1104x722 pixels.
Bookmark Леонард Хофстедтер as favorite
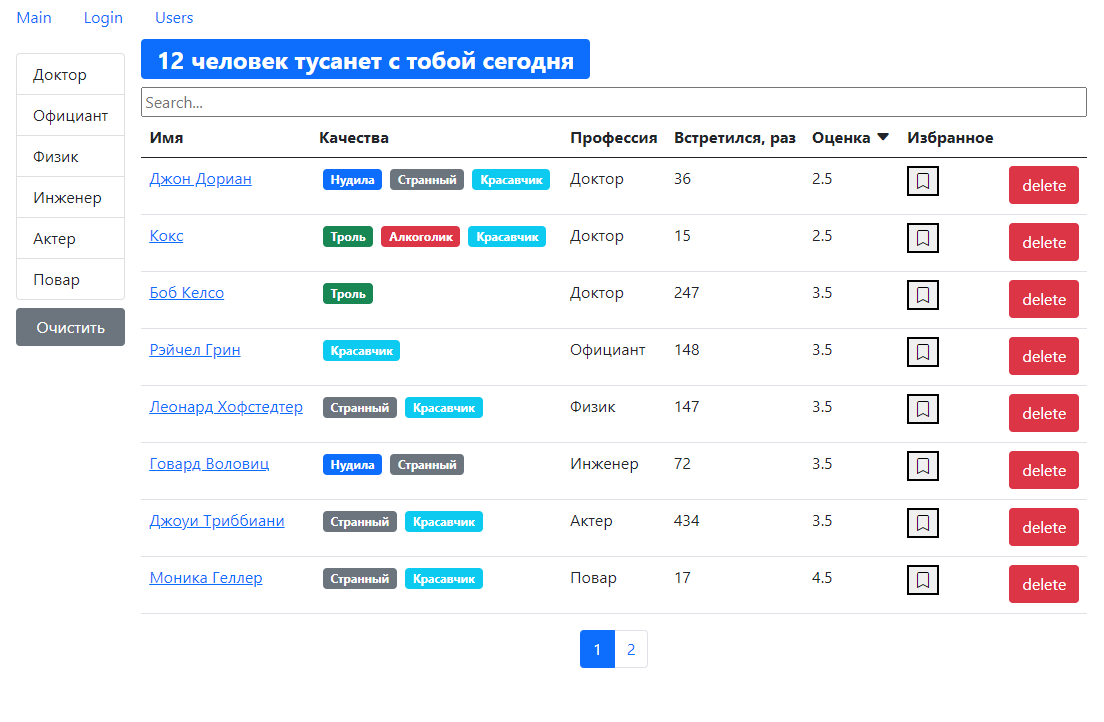(x=922, y=409)
